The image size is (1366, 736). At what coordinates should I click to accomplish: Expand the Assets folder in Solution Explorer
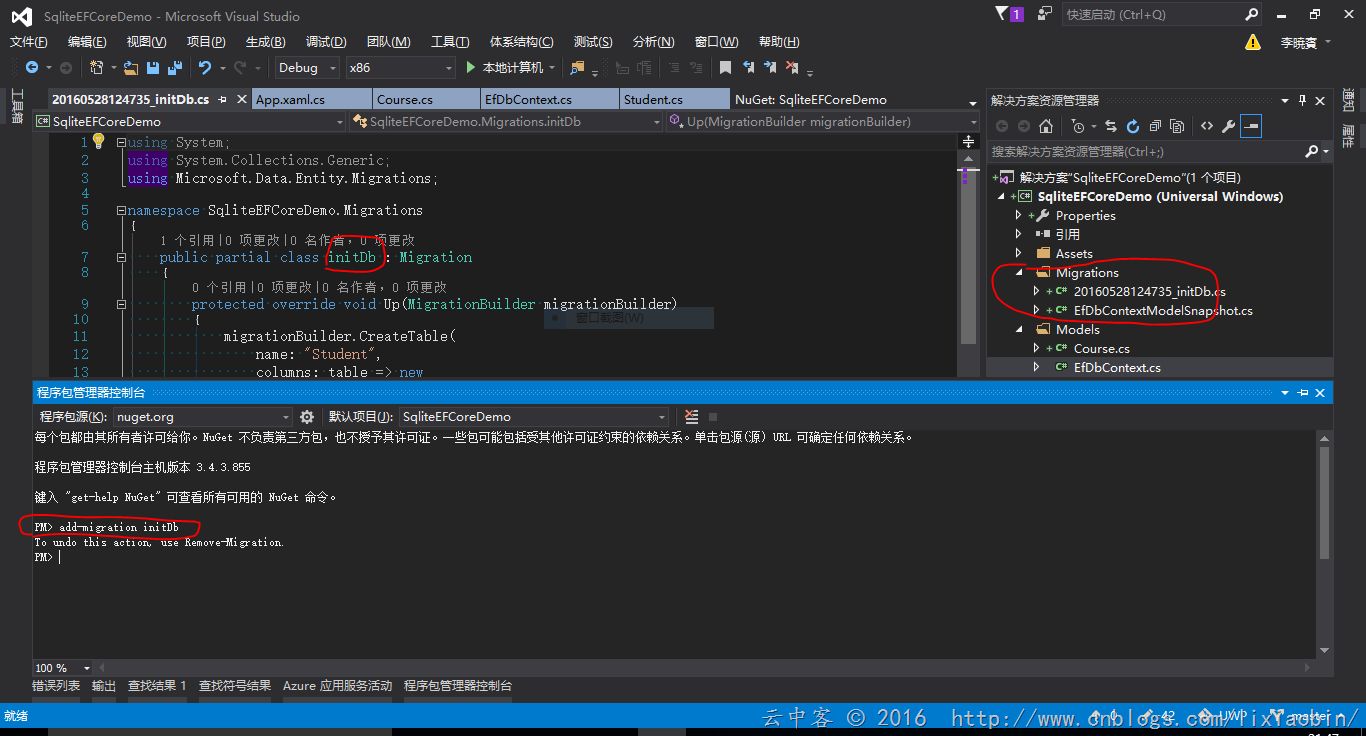[1019, 253]
